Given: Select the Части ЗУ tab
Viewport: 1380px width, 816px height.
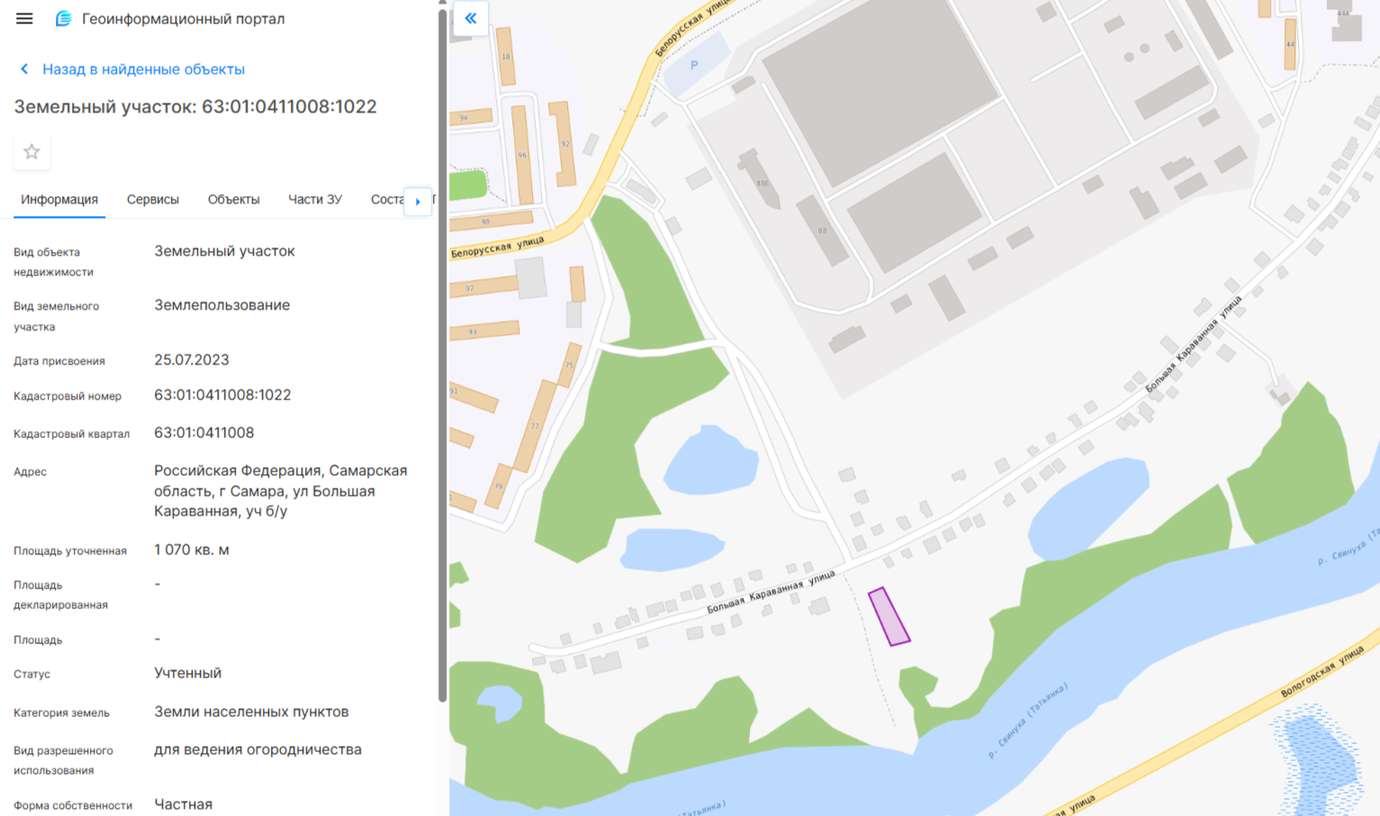Looking at the screenshot, I should tap(315, 199).
